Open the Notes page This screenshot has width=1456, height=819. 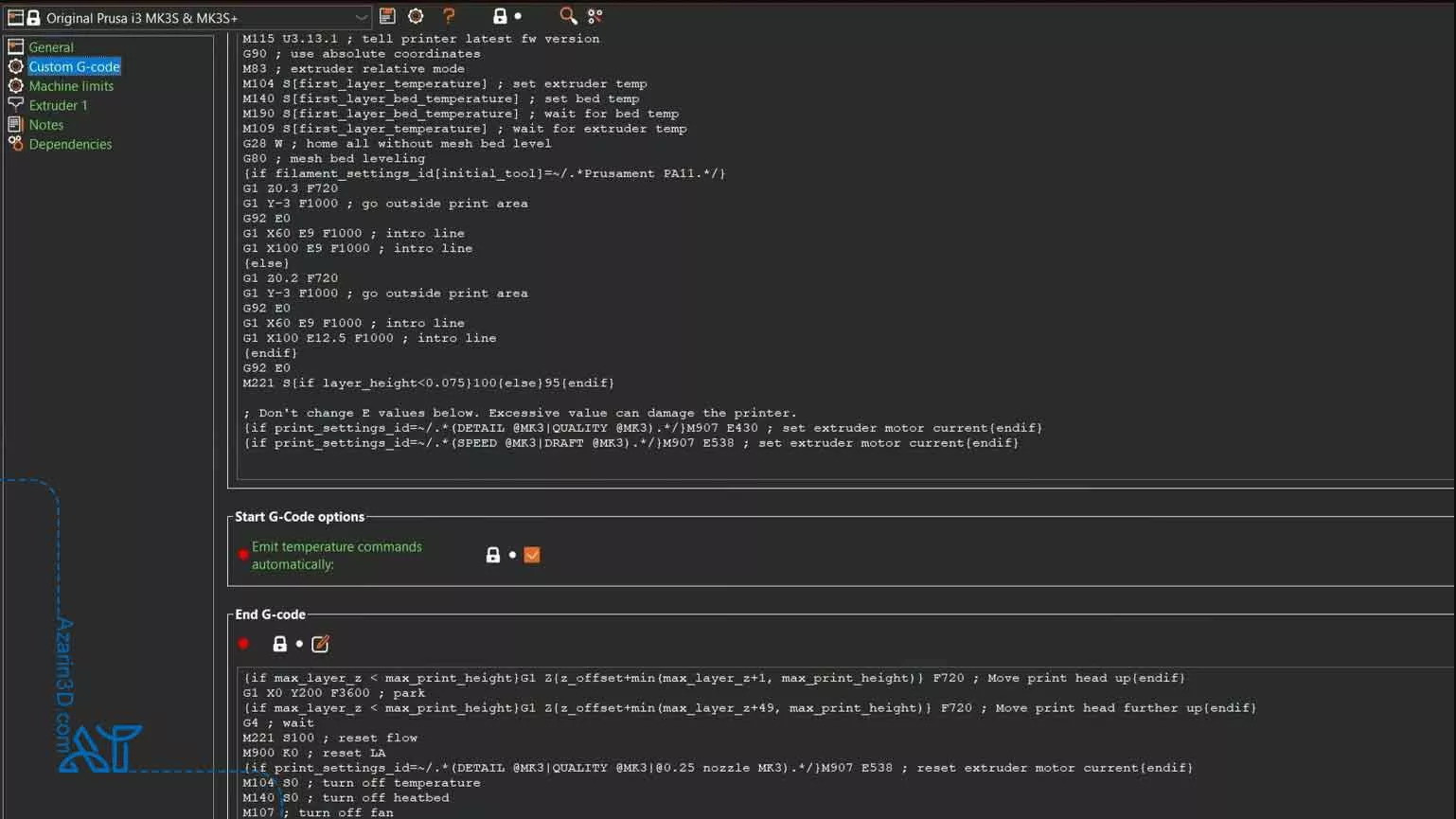(x=46, y=125)
